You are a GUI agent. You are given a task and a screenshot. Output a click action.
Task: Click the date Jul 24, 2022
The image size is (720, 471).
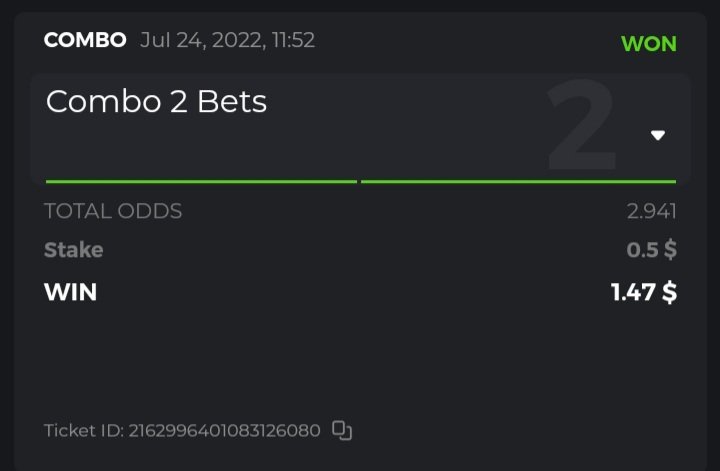pyautogui.click(x=208, y=40)
